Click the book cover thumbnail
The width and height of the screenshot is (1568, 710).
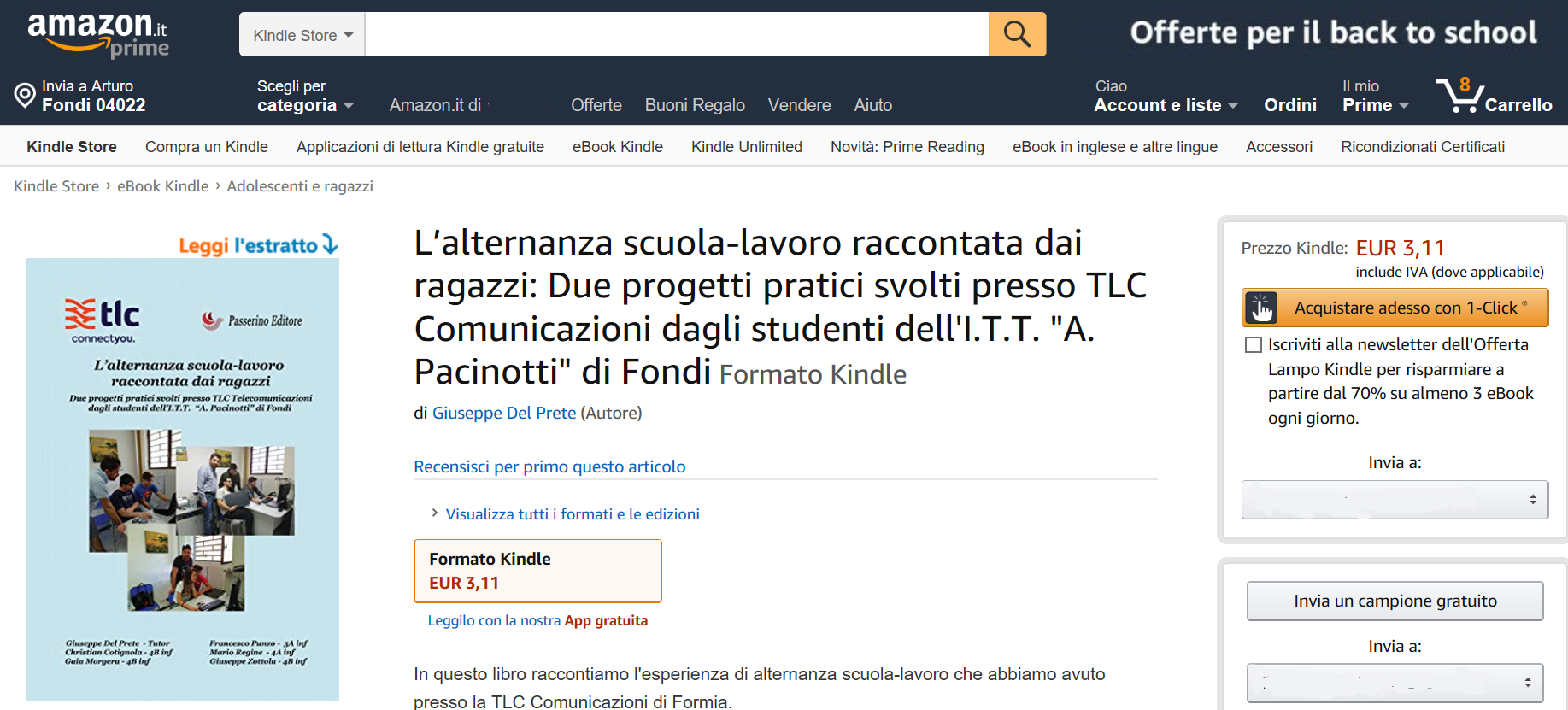pos(183,479)
